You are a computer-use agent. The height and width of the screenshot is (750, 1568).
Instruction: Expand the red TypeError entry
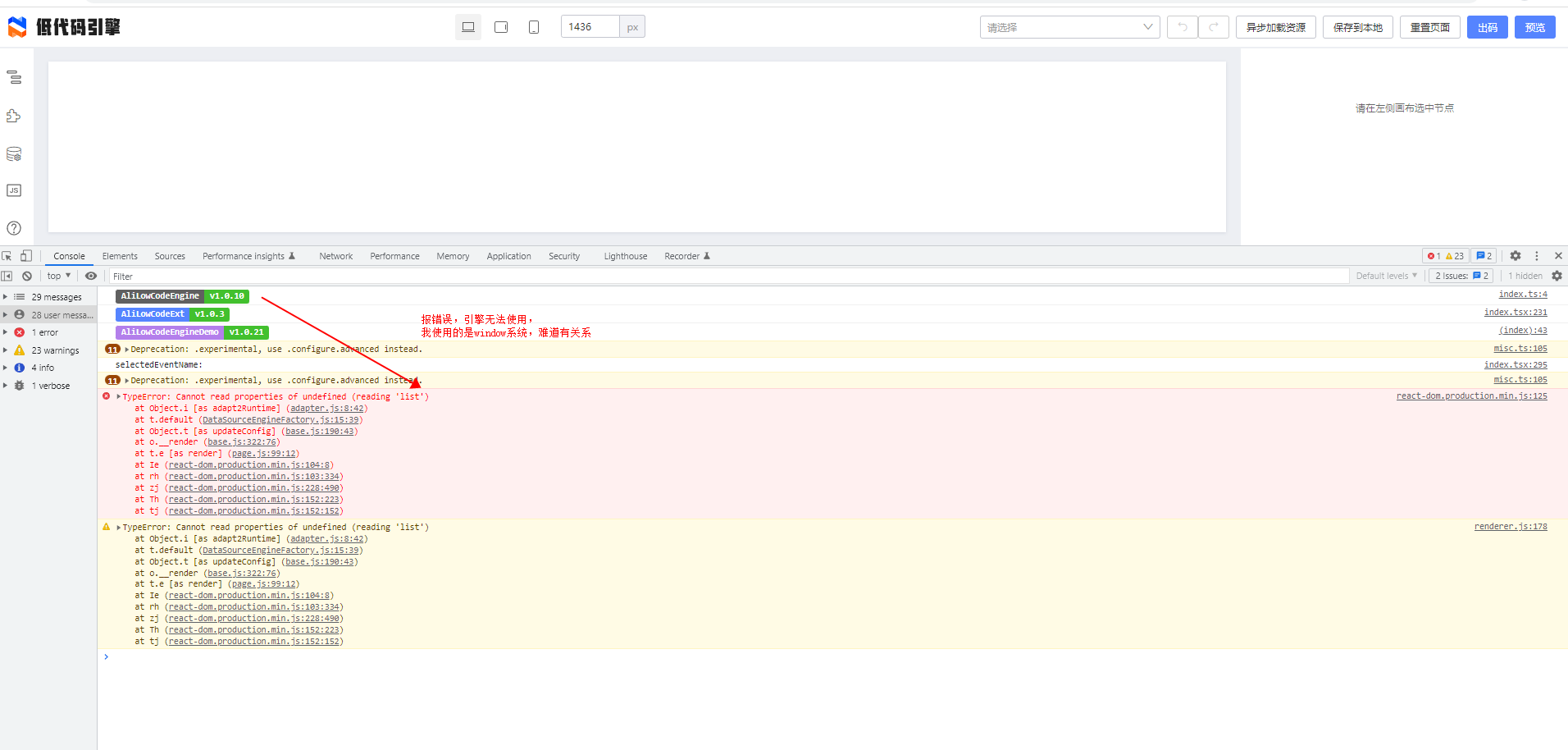pyautogui.click(x=119, y=397)
